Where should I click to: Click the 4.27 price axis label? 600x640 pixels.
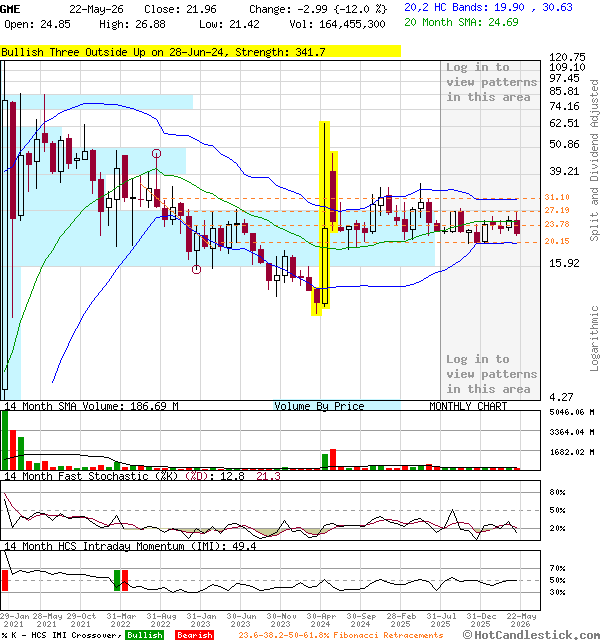pos(561,397)
